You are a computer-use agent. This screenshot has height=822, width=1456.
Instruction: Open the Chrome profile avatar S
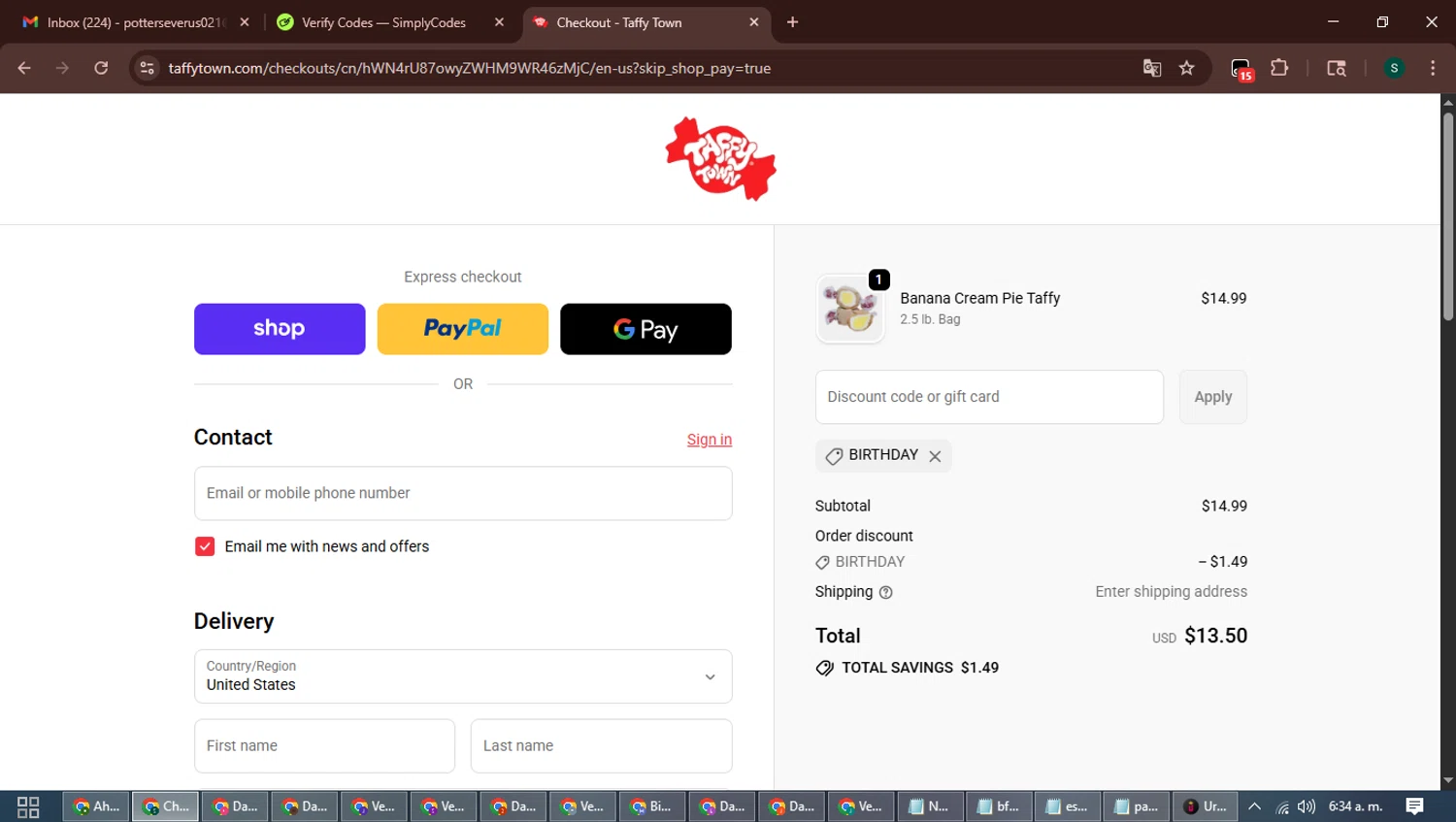[1394, 68]
